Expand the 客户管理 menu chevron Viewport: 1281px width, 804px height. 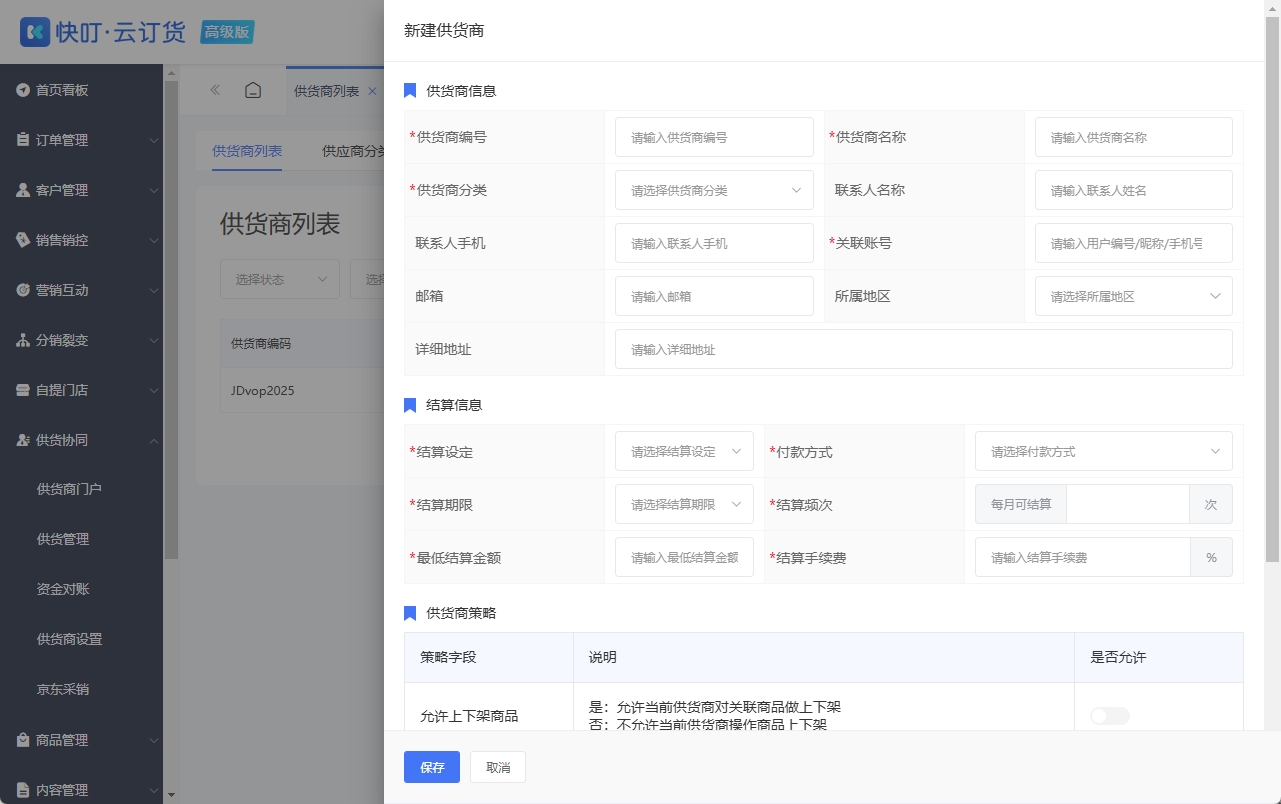153,190
